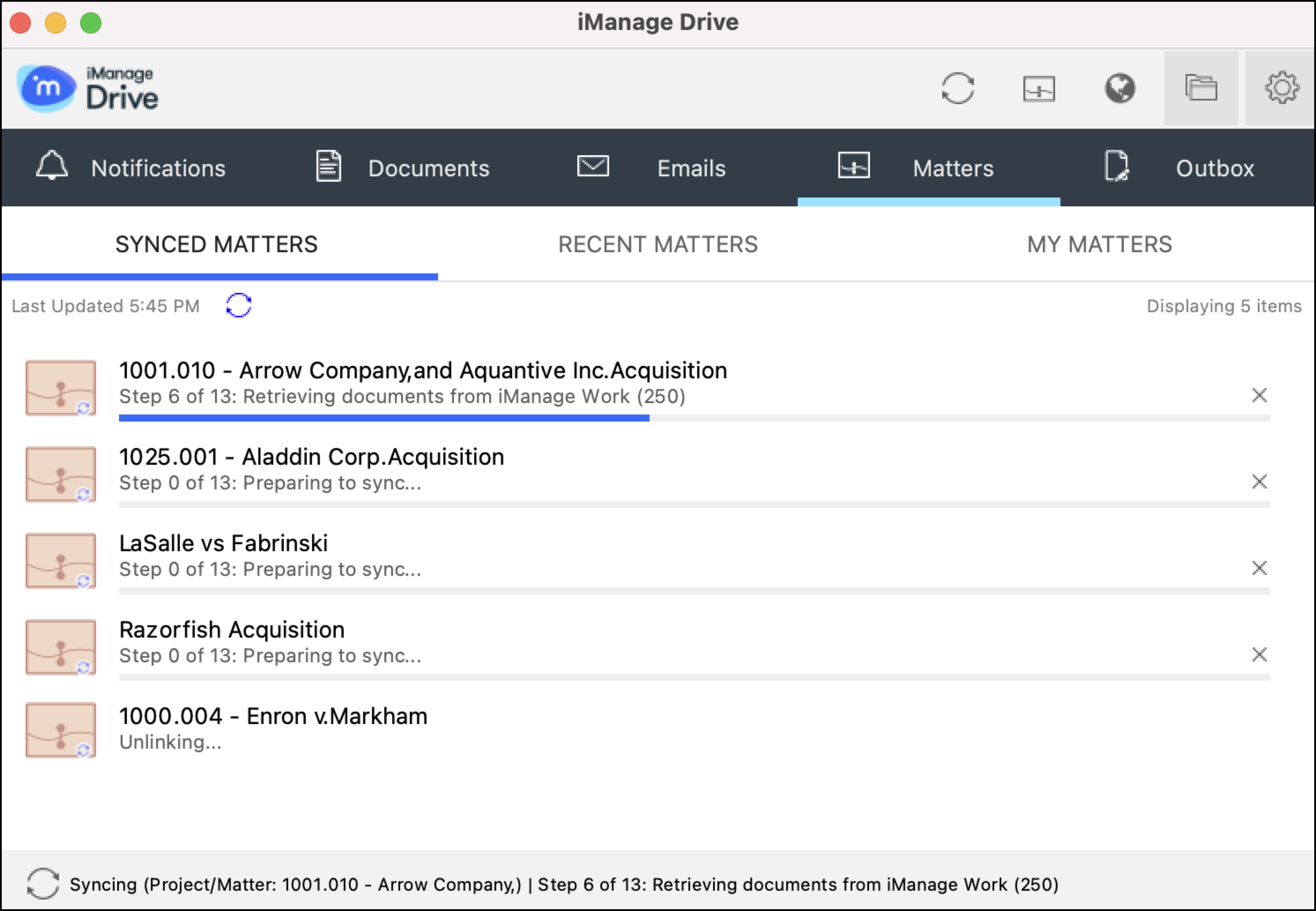Click the blue refresh icon beside Last Updated
The height and width of the screenshot is (911, 1316).
click(x=239, y=305)
